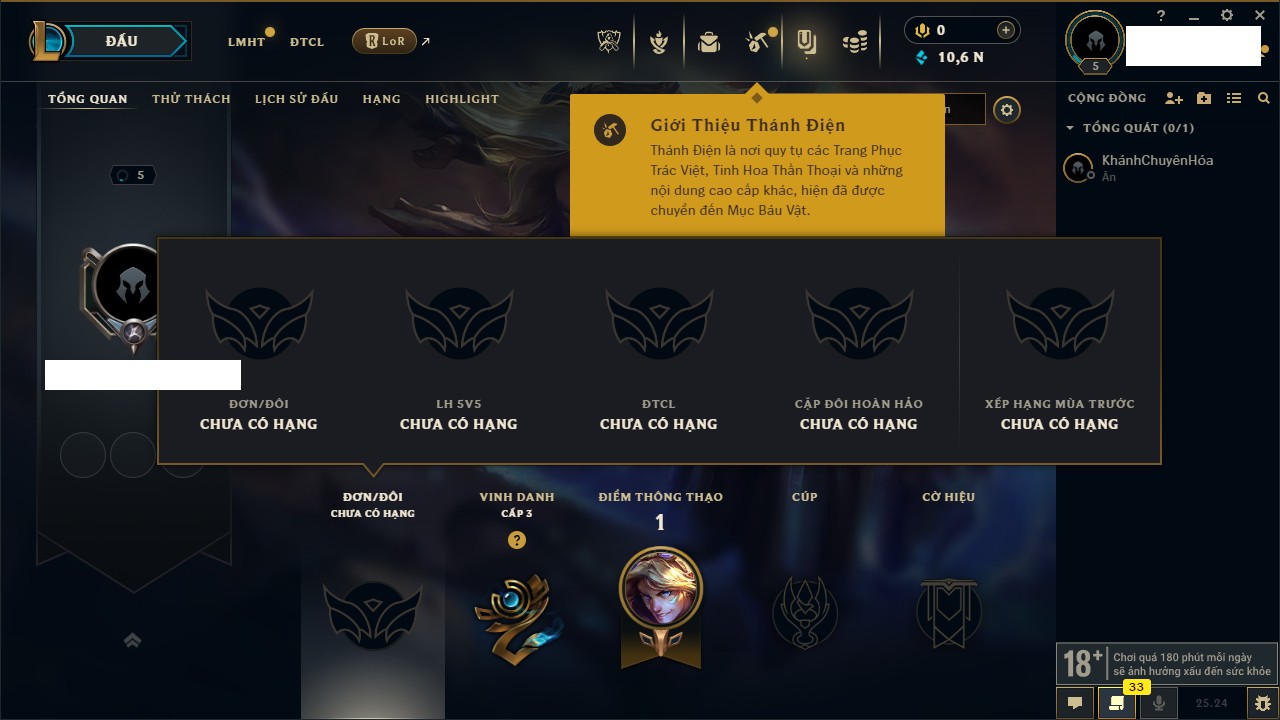Expand banner with up chevron
The image size is (1280, 720).
(132, 640)
